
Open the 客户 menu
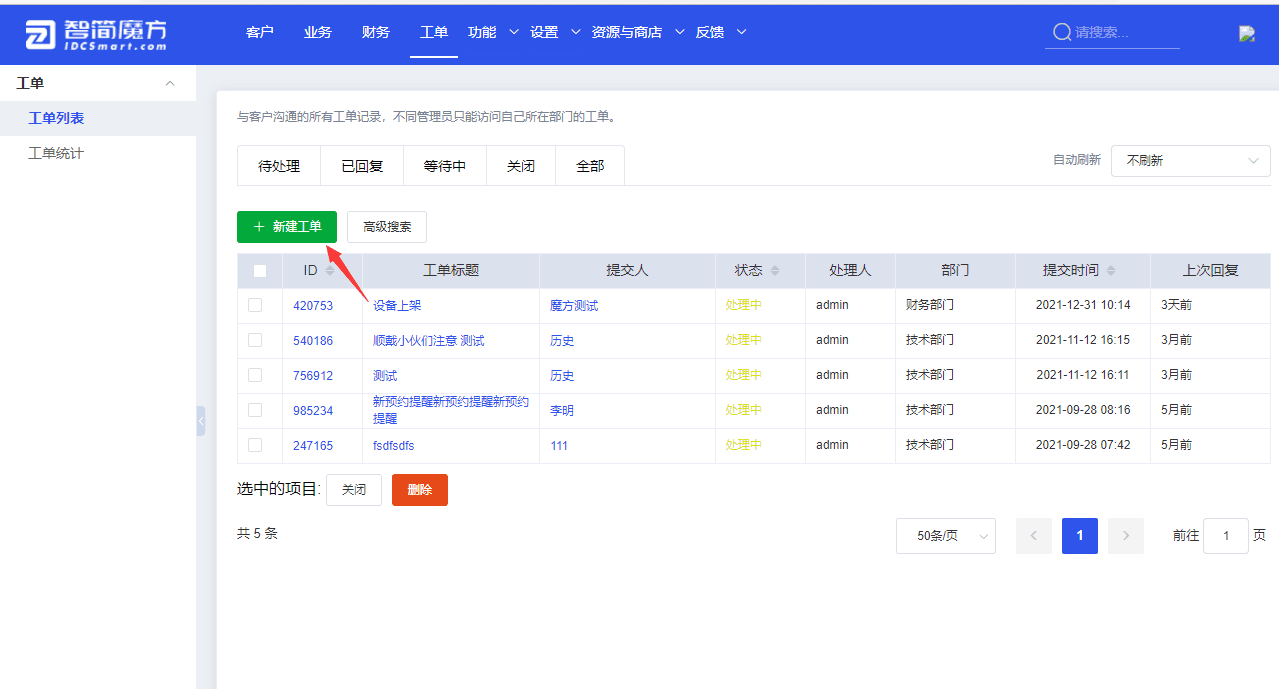tap(260, 32)
